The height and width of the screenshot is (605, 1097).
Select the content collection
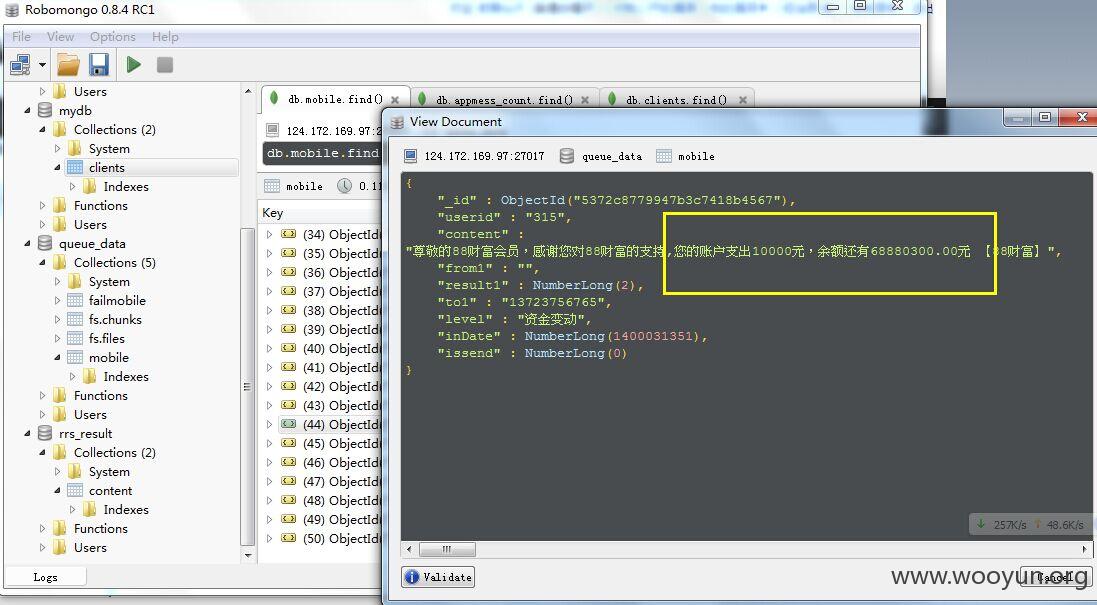click(110, 491)
